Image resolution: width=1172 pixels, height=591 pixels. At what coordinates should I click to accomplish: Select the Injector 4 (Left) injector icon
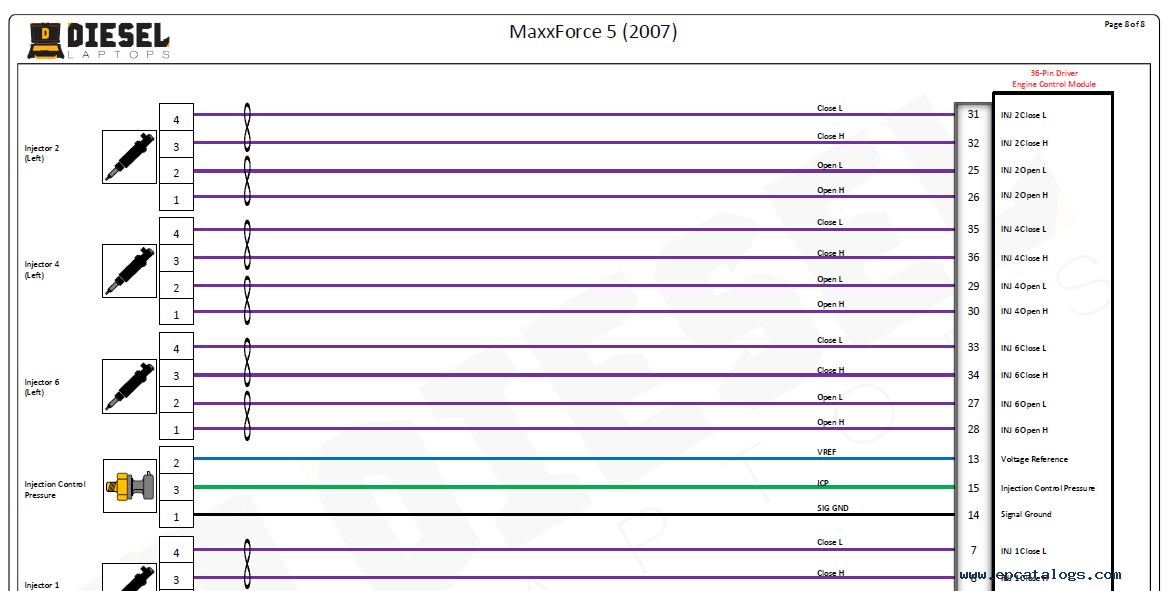pyautogui.click(x=129, y=271)
